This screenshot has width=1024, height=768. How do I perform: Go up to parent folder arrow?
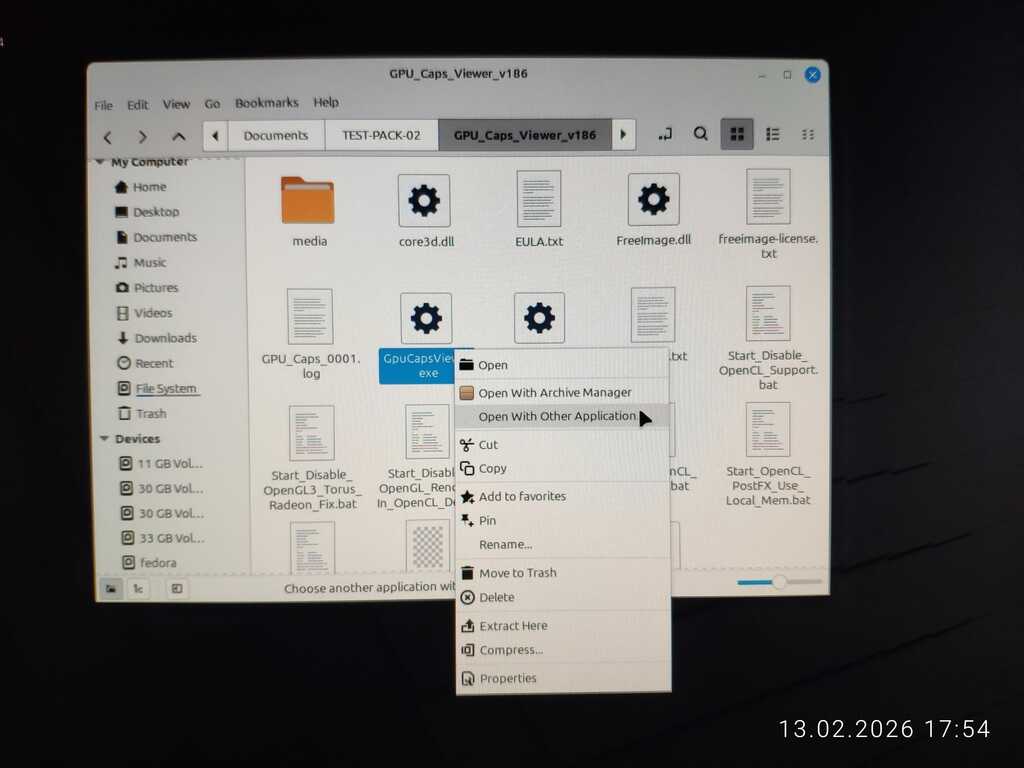(x=178, y=136)
